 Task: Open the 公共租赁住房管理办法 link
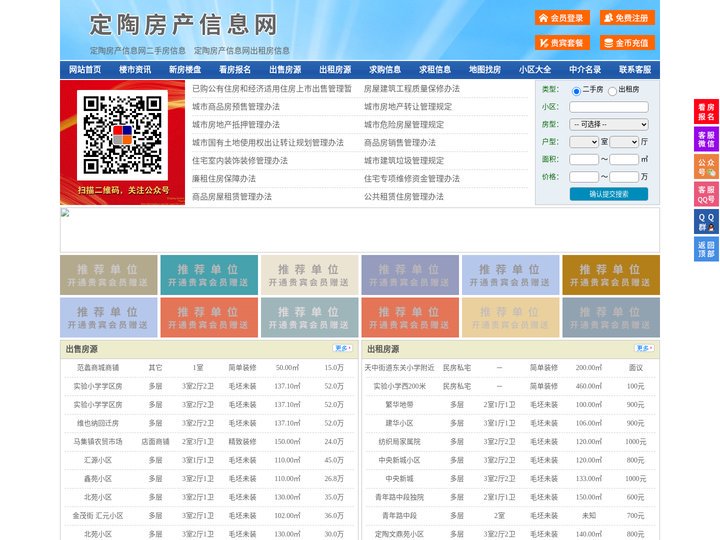[404, 197]
